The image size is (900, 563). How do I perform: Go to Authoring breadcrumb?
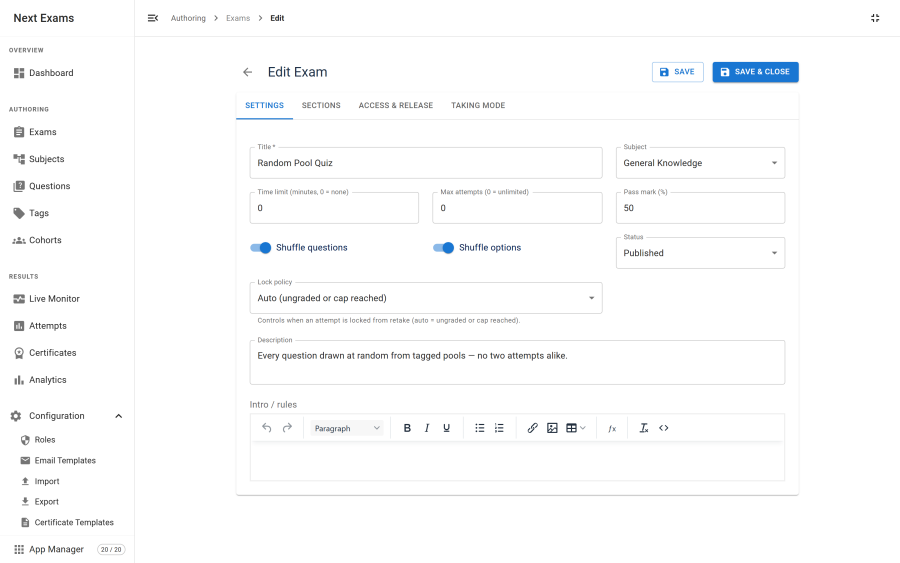[188, 18]
